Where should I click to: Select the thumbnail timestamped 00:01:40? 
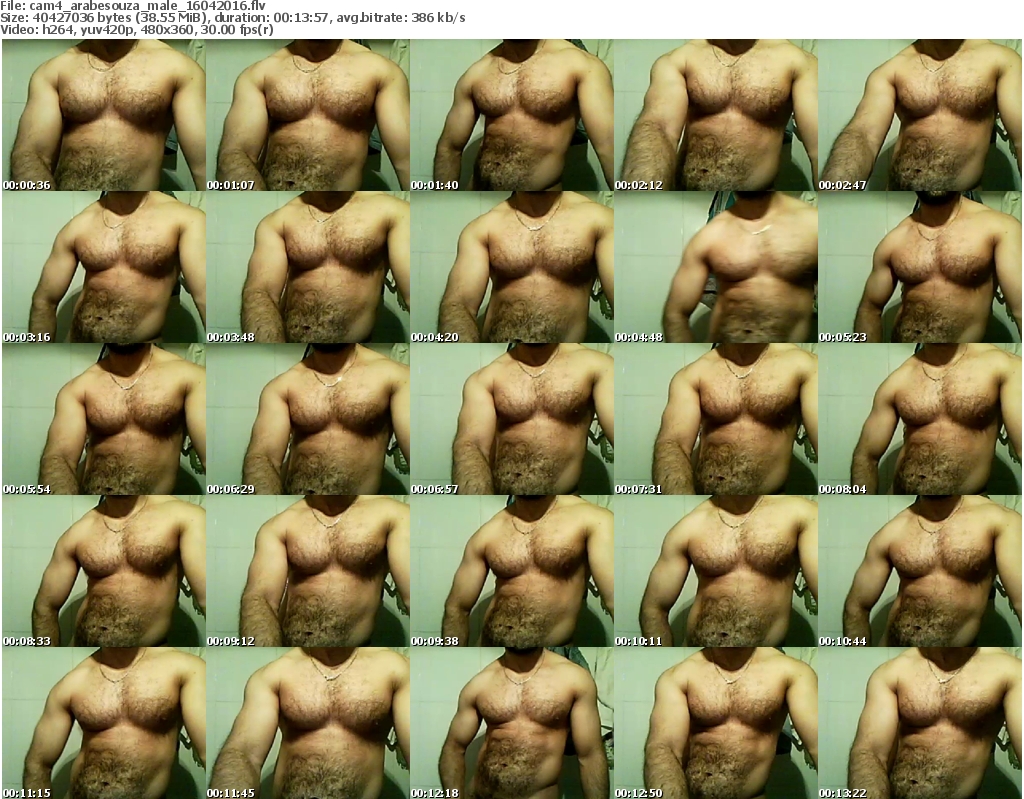[x=512, y=115]
